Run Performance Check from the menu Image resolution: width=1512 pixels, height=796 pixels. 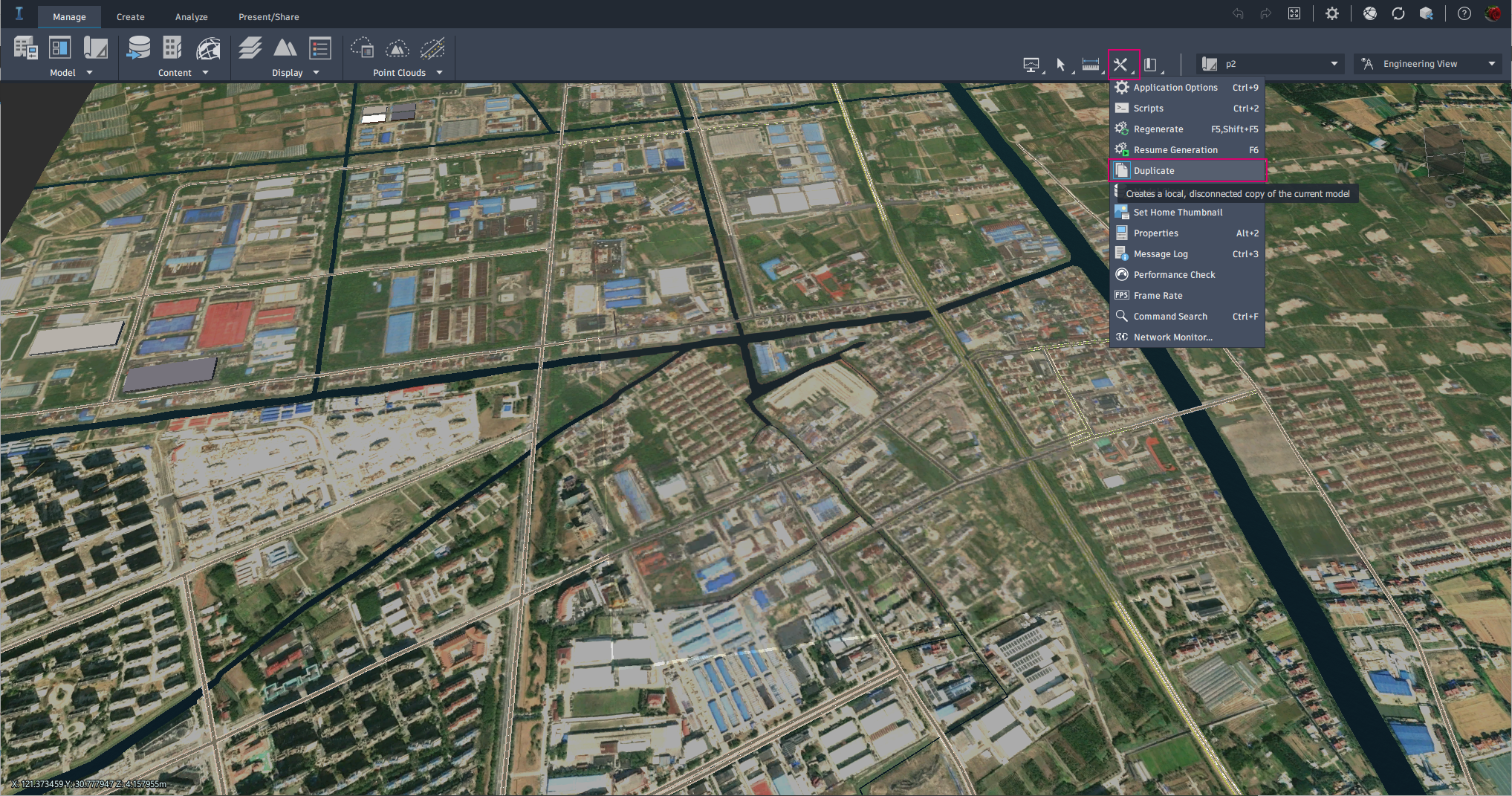pyautogui.click(x=1187, y=275)
